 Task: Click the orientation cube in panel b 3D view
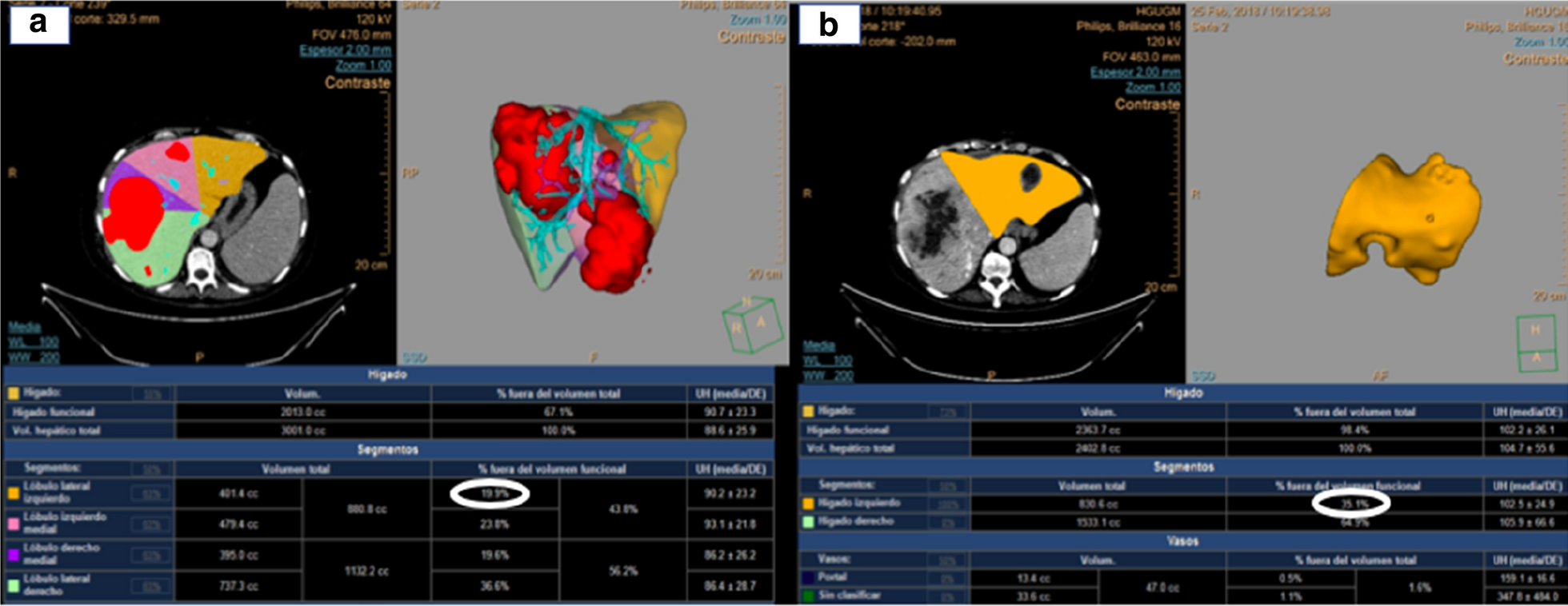[1537, 342]
